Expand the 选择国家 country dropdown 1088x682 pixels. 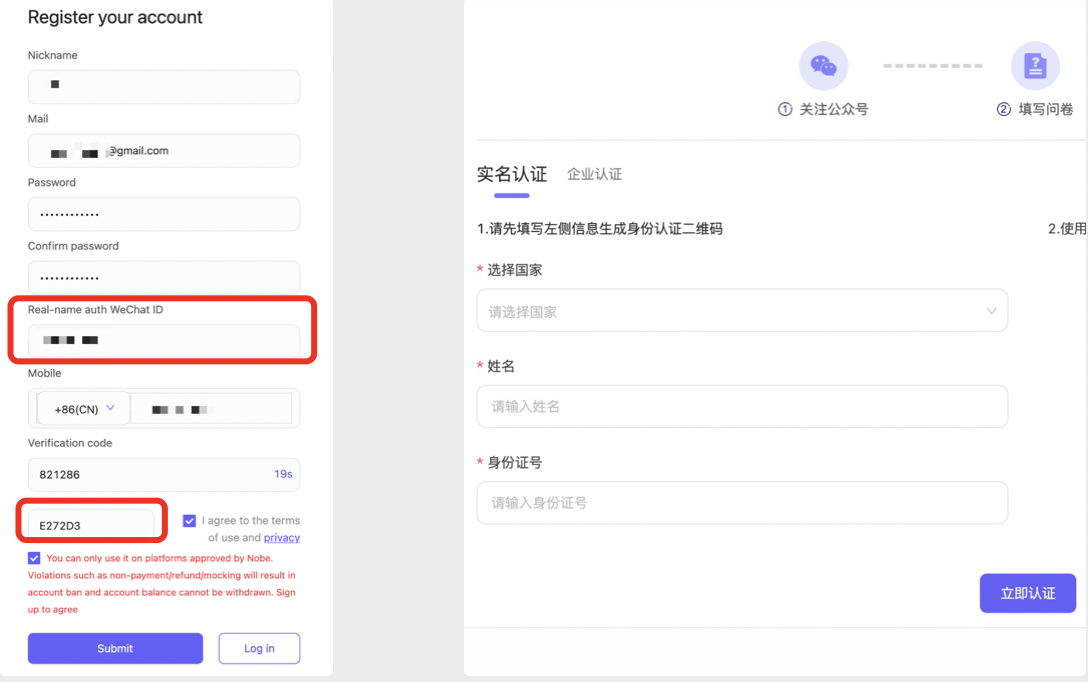point(741,311)
